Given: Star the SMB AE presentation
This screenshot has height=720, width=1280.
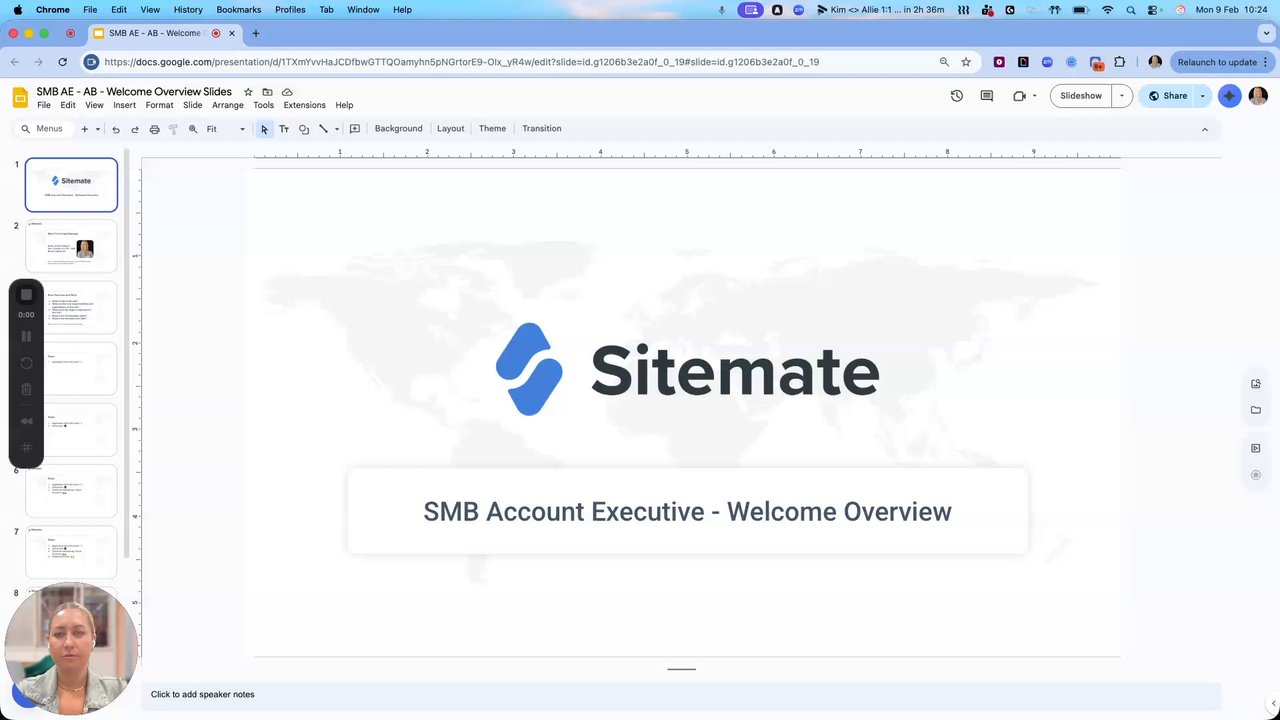Looking at the screenshot, I should 248,92.
